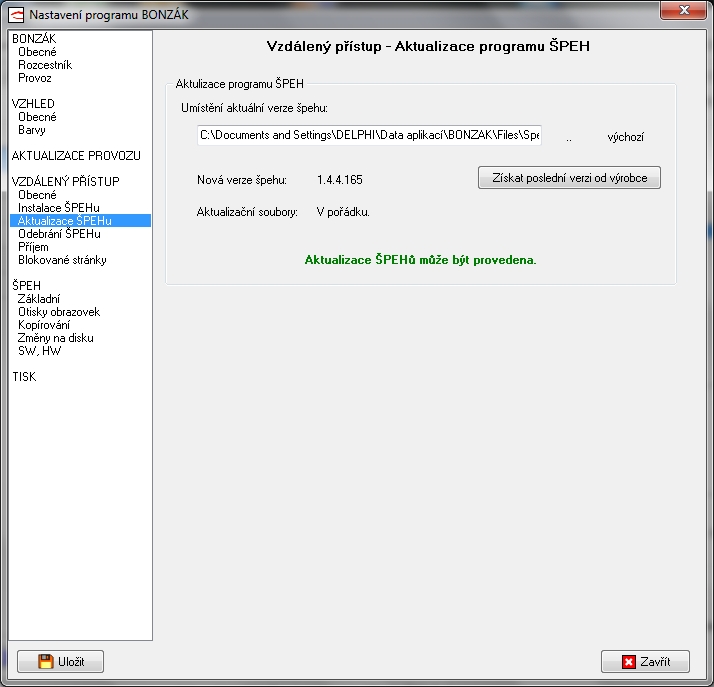Close the settings window via title bar X
This screenshot has height=687, width=714.
683,10
